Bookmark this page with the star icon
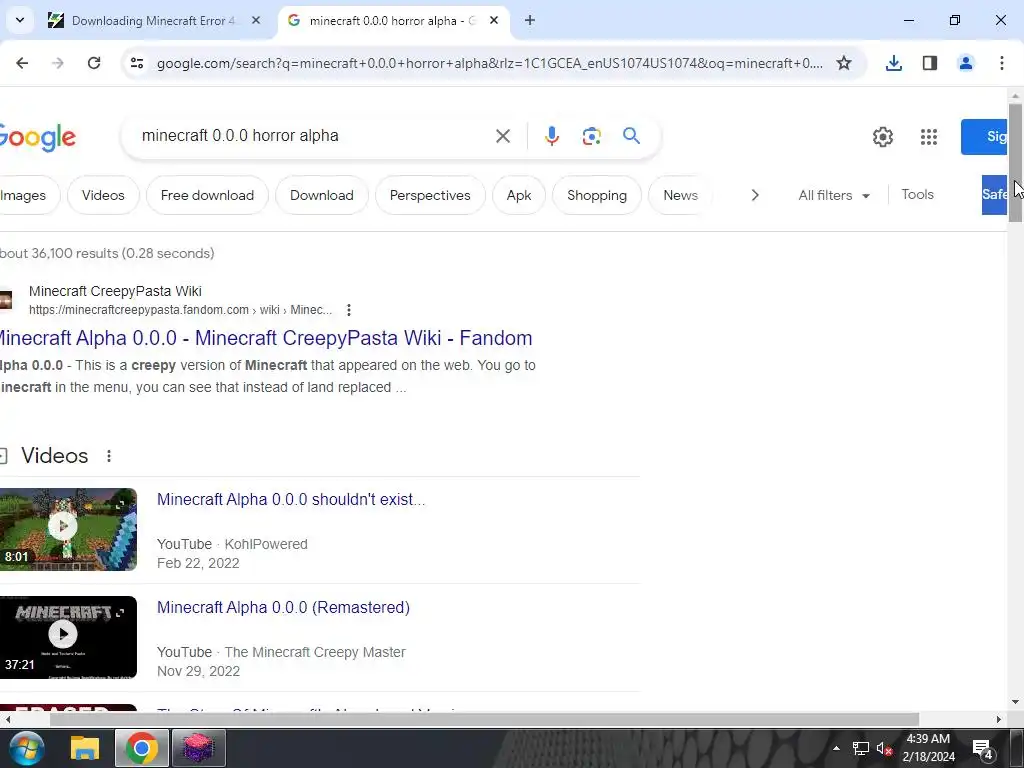 844,63
